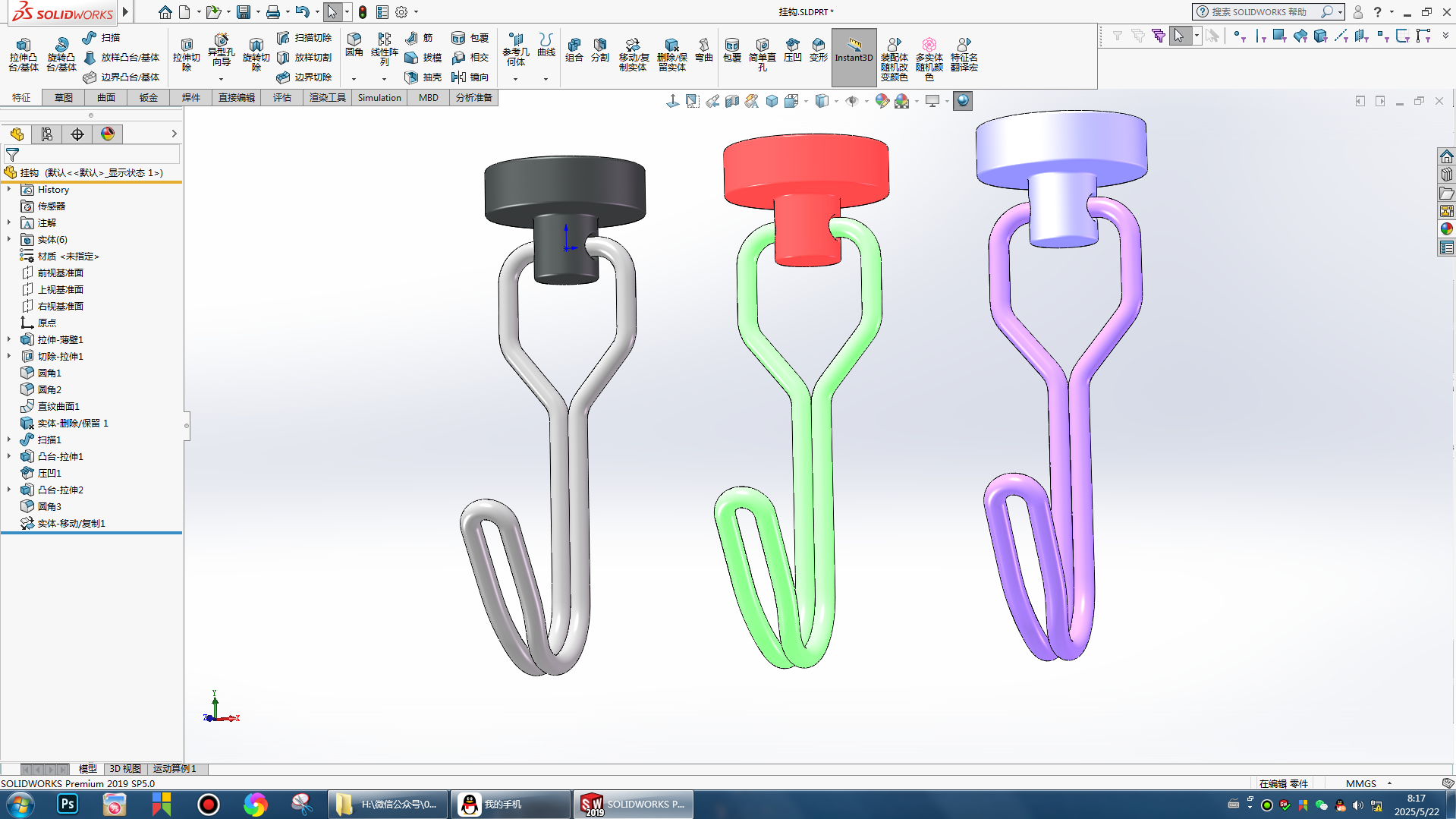Viewport: 1456px width, 819px height.
Task: Click the Revolved Cut (旋转切除) tool
Action: (x=256, y=55)
